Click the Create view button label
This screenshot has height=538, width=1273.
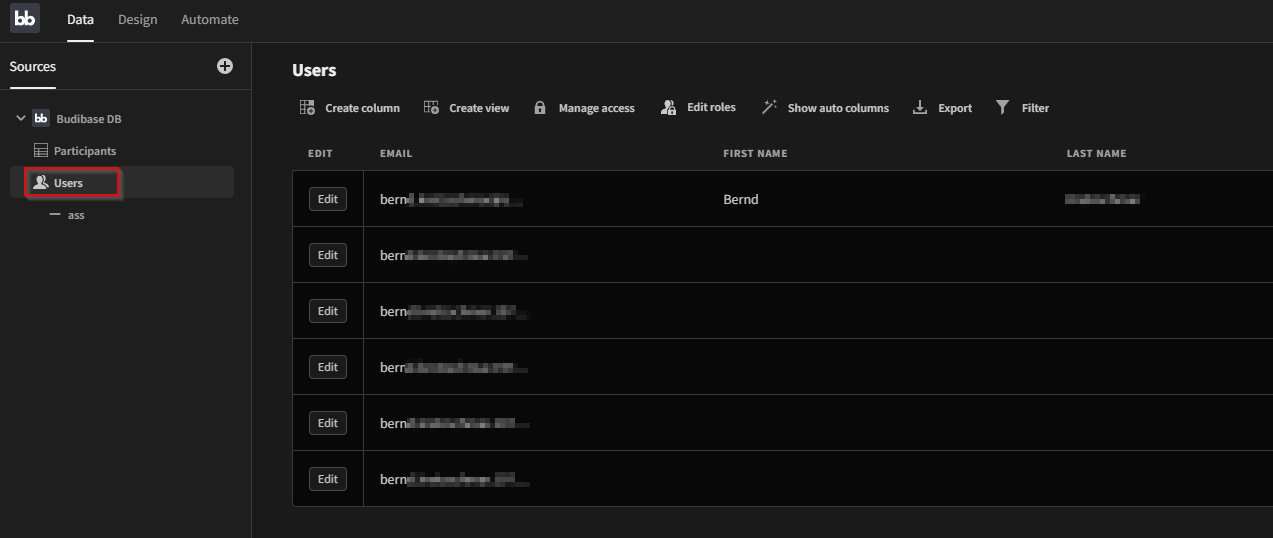tap(479, 108)
